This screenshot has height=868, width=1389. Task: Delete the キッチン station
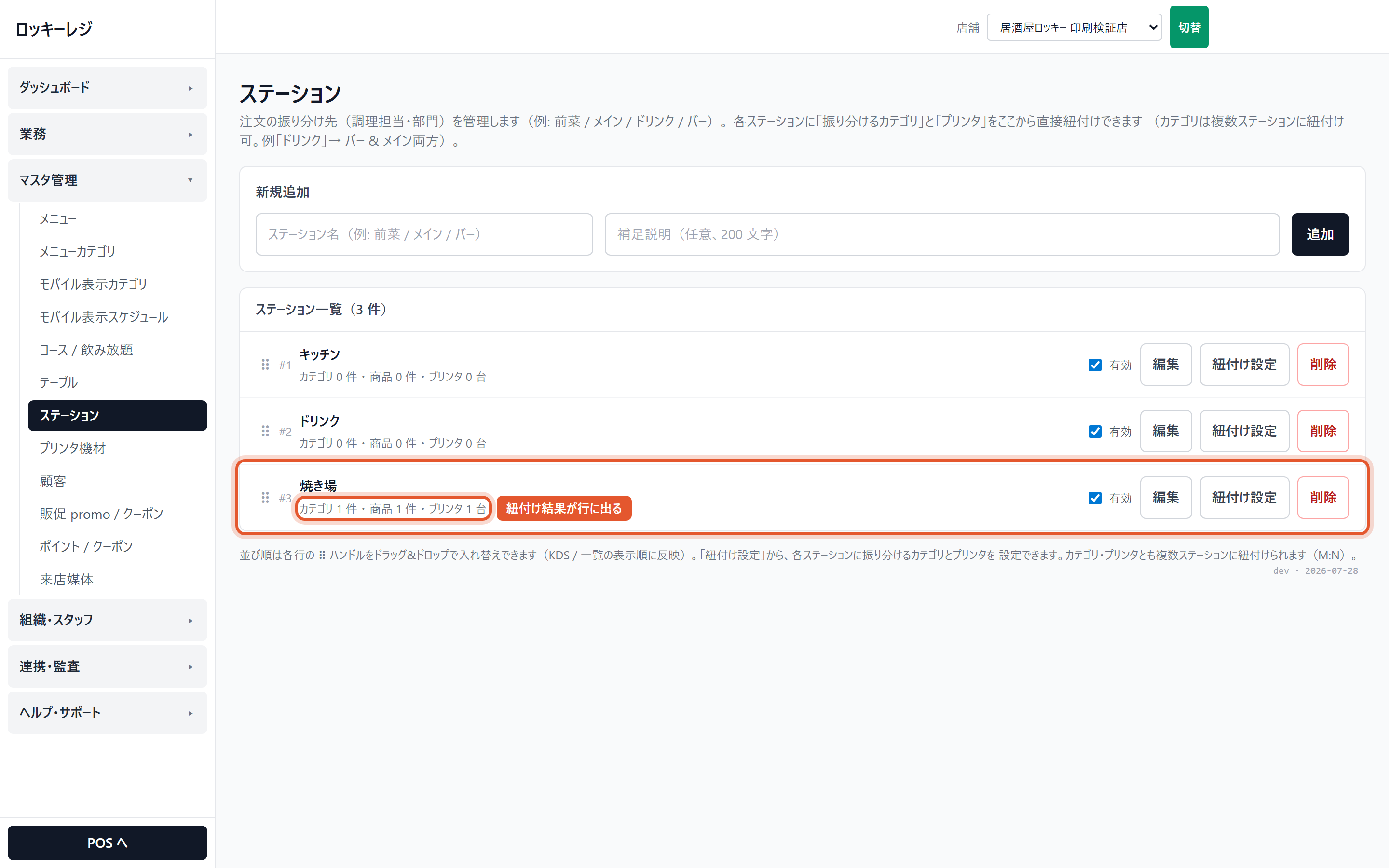click(1322, 365)
